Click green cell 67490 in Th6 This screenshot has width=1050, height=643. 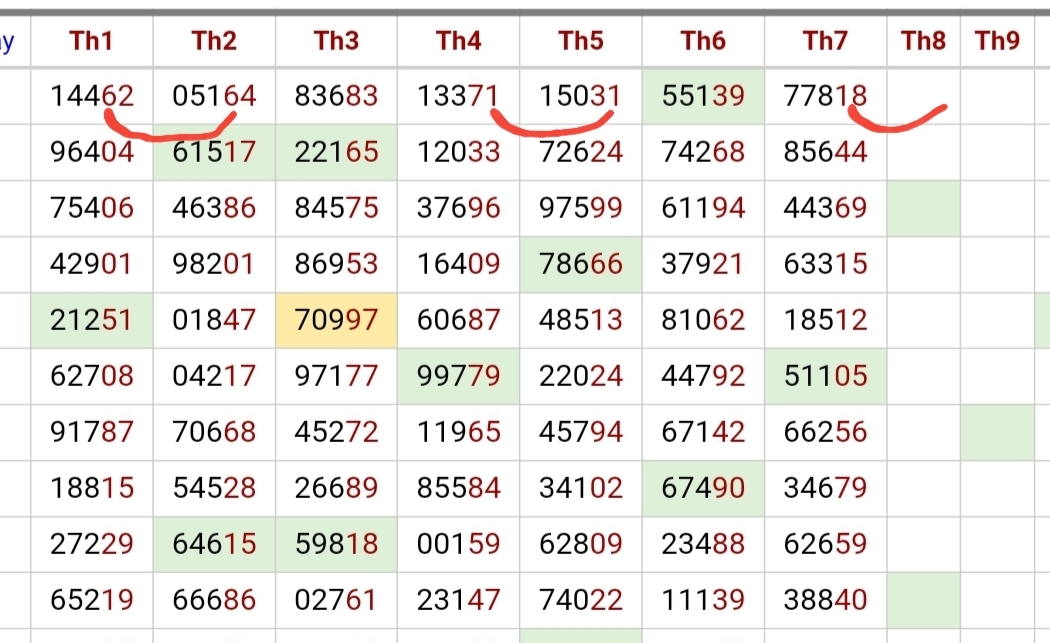click(x=703, y=488)
